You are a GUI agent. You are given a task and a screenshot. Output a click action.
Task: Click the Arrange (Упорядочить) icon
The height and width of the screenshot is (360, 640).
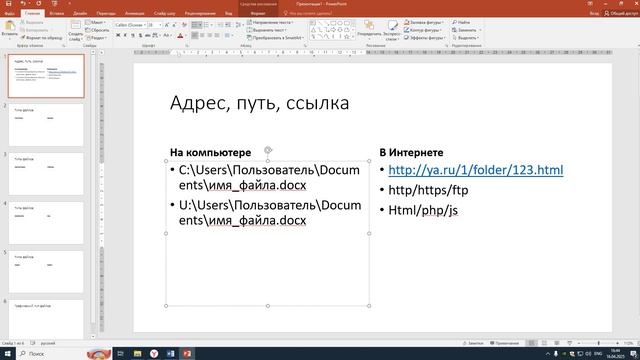click(x=369, y=26)
